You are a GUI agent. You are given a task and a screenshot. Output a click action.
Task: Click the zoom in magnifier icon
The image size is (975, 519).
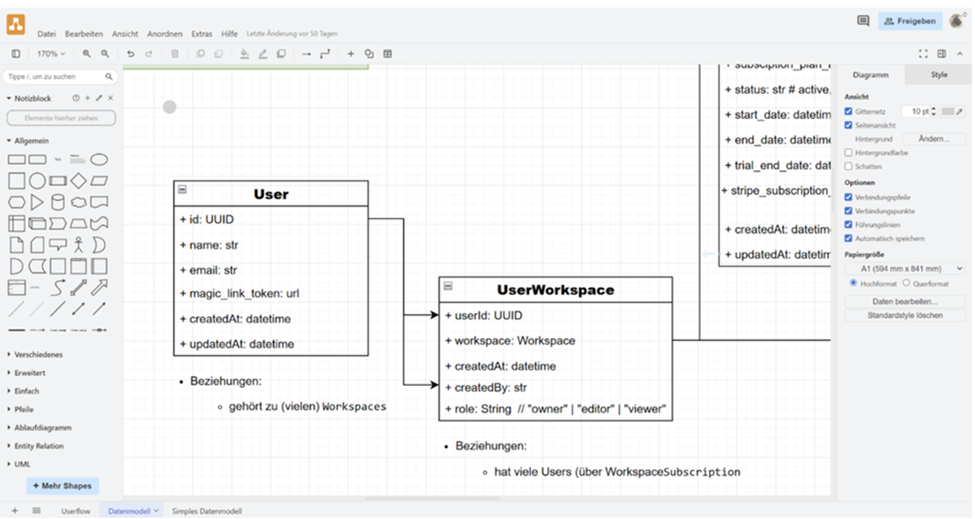87,54
